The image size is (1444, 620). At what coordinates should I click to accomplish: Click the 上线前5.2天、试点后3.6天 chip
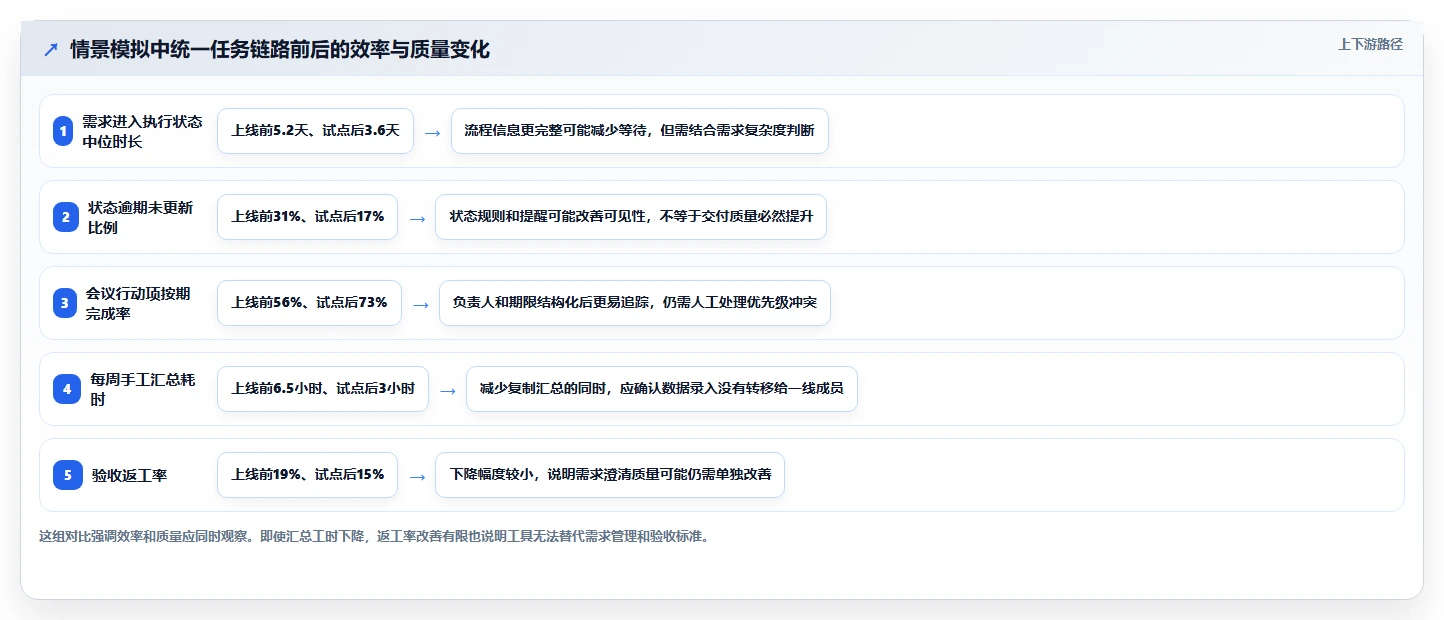[315, 131]
